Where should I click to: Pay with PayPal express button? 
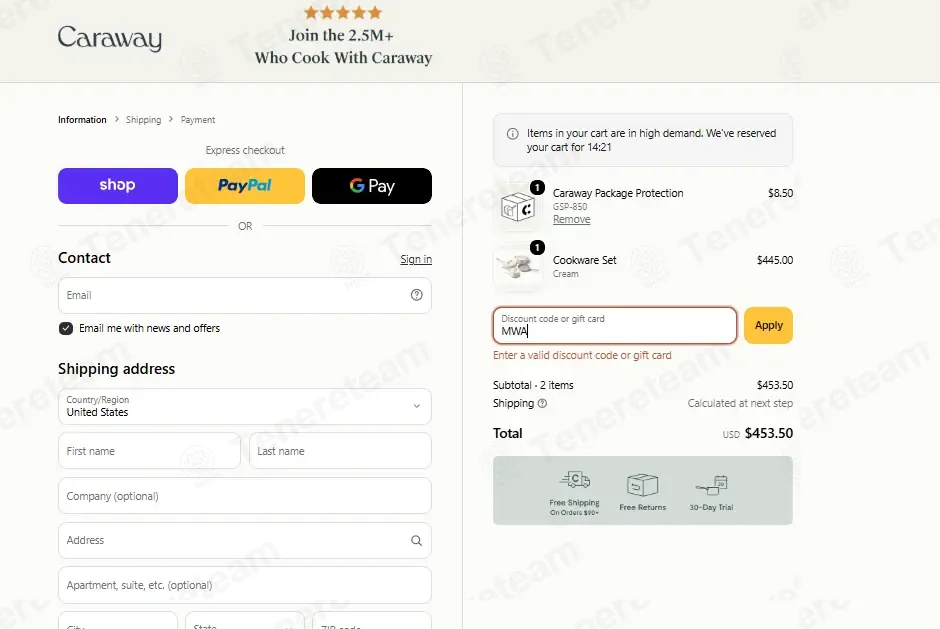245,186
